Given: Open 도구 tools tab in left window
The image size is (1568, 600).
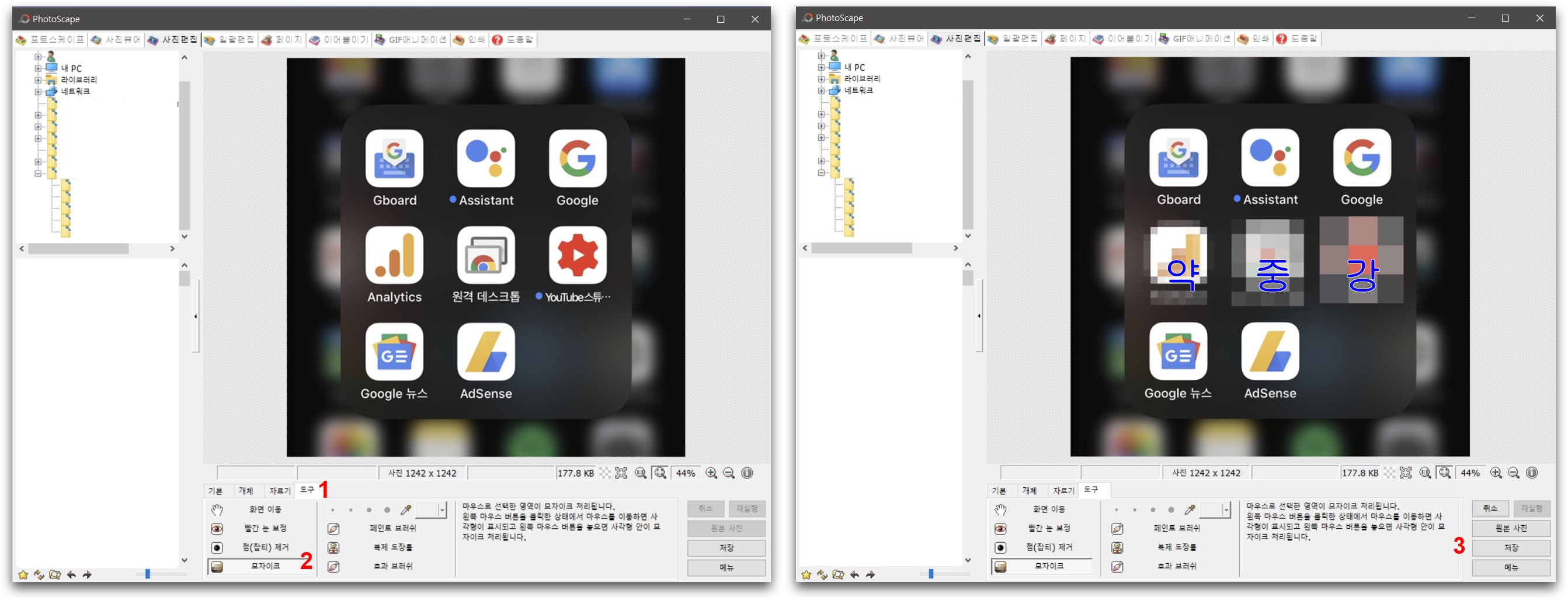Looking at the screenshot, I should 307,490.
